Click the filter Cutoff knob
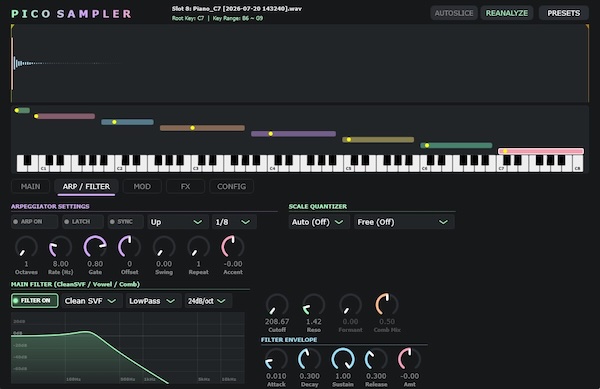Screen dimensions: 600x389 (277, 305)
